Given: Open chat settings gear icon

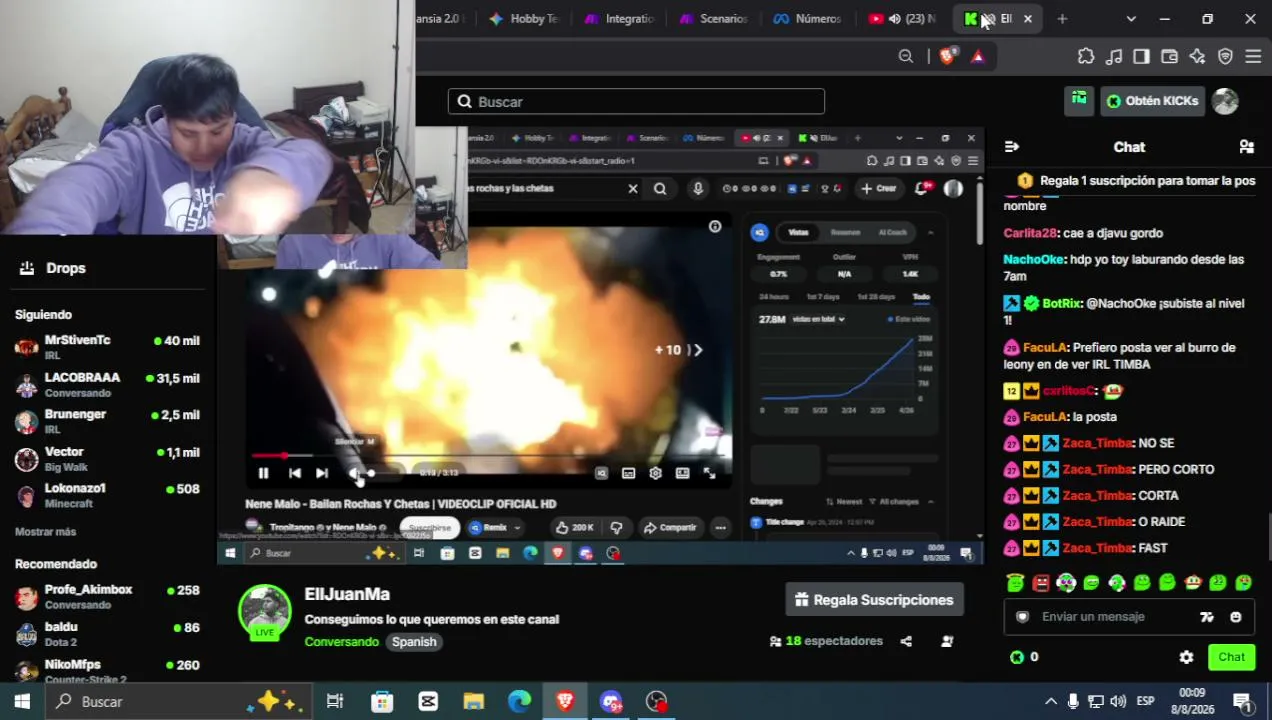Looking at the screenshot, I should 1186,657.
